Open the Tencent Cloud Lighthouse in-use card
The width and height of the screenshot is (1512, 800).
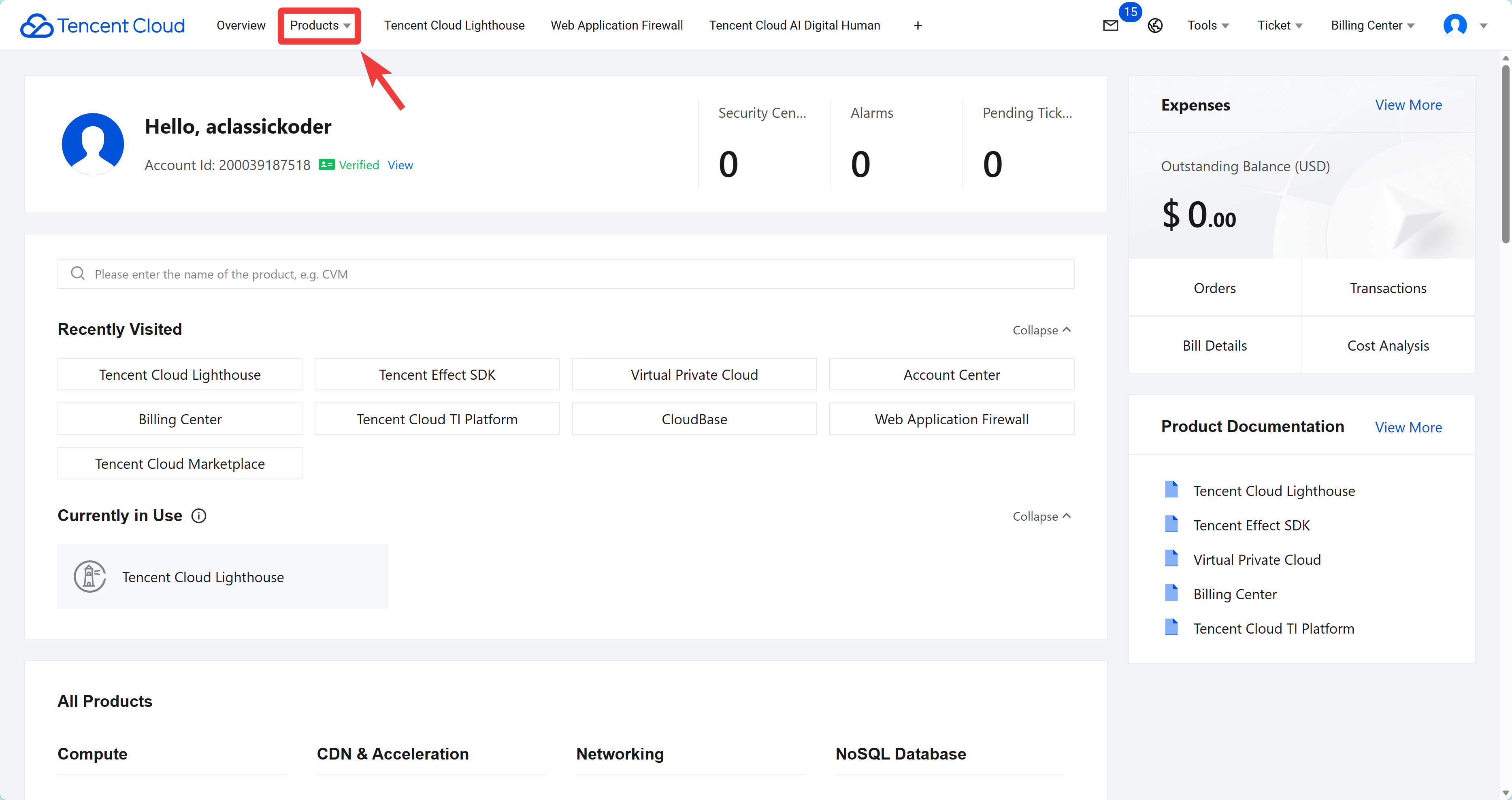pyautogui.click(x=222, y=577)
